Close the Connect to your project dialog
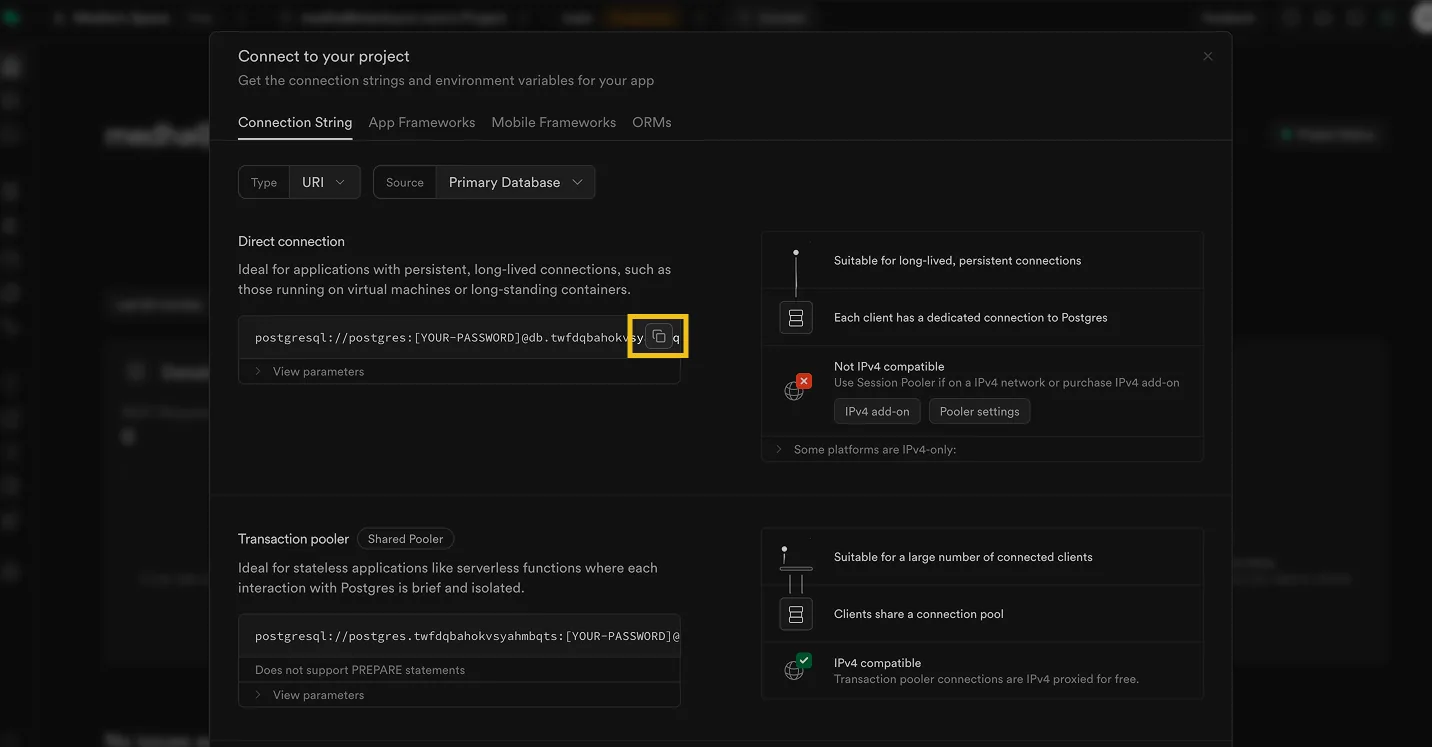Viewport: 1432px width, 747px height. tap(1207, 56)
